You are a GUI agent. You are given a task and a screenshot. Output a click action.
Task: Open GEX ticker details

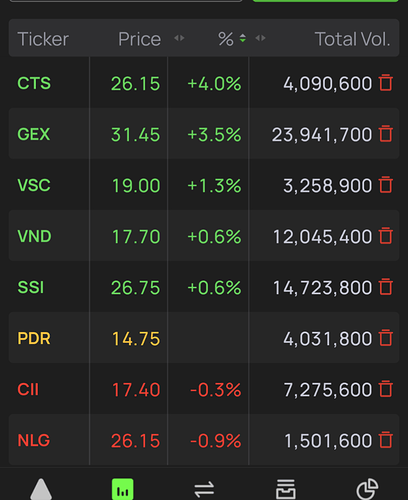coord(34,134)
